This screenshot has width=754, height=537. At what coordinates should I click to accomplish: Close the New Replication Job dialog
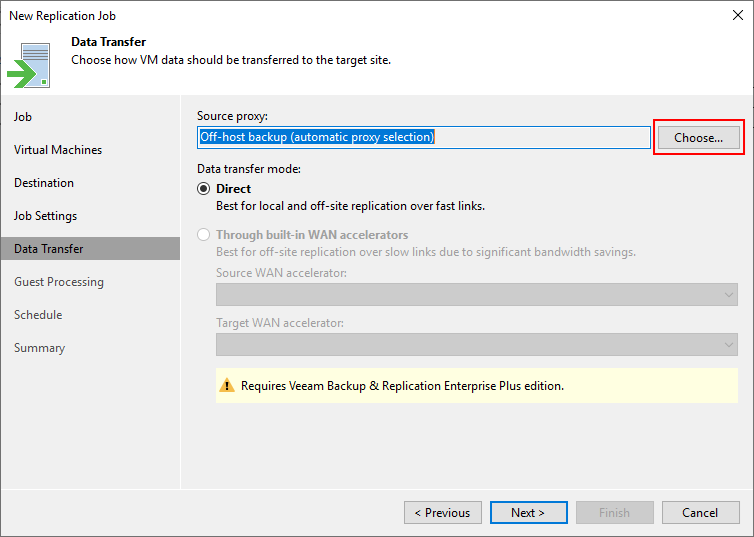point(738,15)
